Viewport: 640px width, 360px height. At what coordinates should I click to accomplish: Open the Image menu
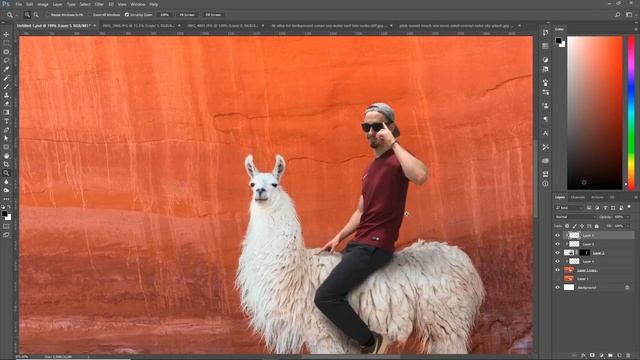tap(43, 4)
